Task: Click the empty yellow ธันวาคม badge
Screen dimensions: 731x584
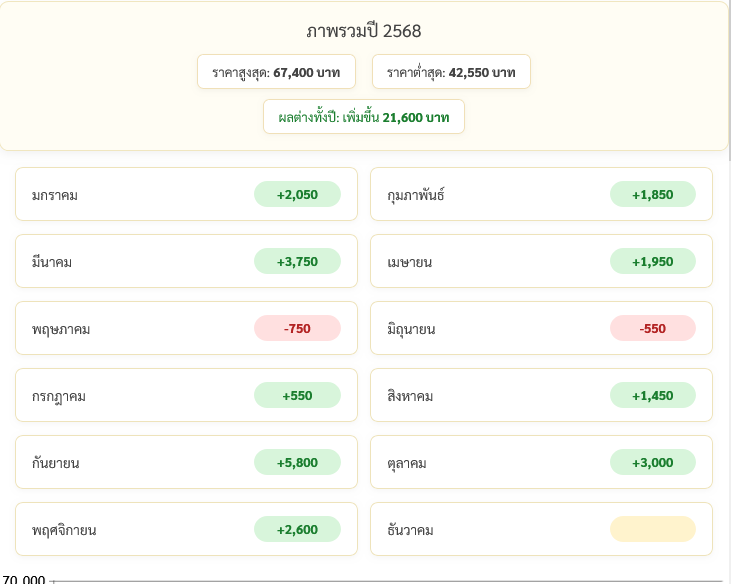Action: coord(652,529)
